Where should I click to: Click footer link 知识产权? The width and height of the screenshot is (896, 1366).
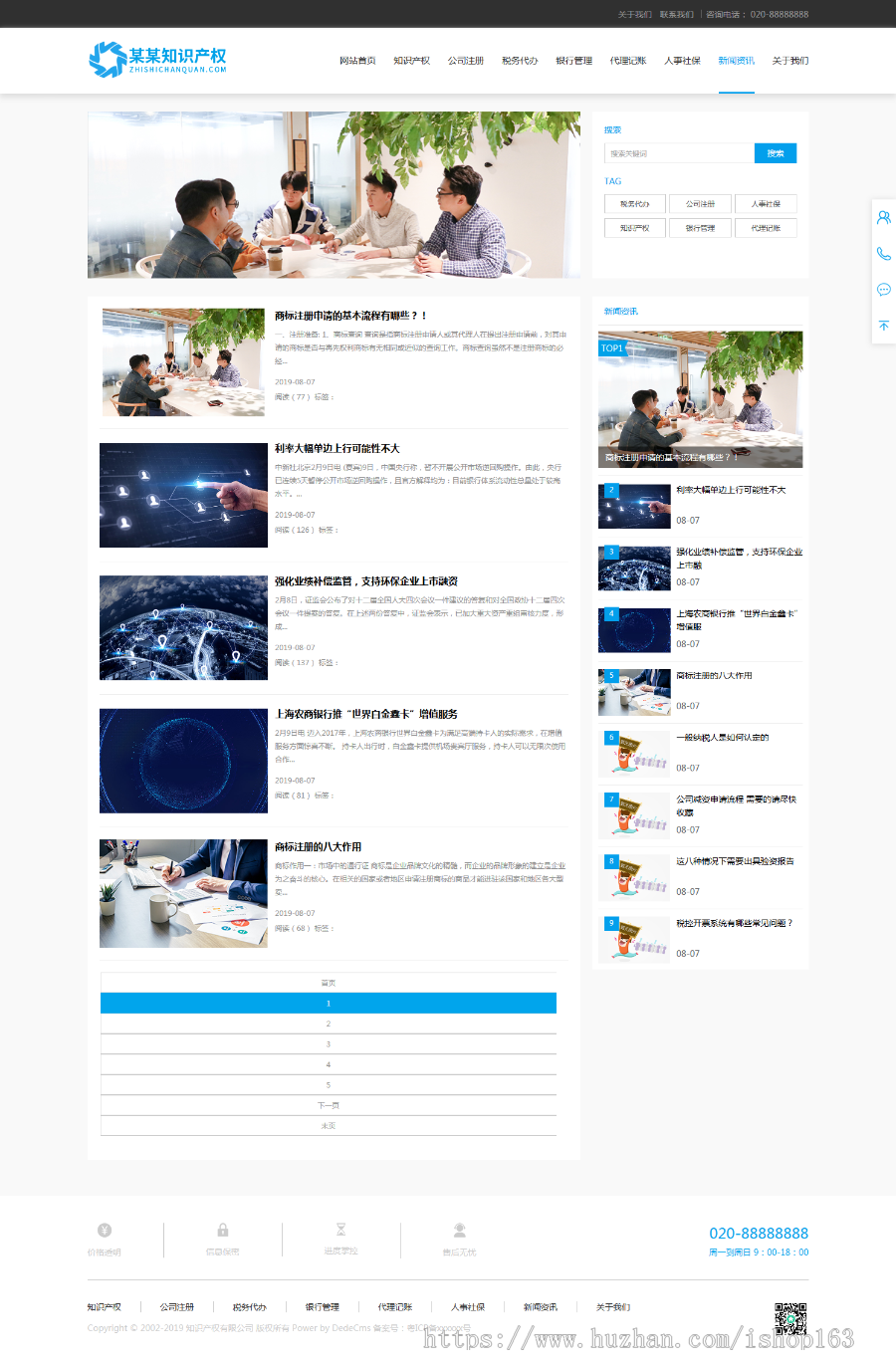[x=104, y=1307]
